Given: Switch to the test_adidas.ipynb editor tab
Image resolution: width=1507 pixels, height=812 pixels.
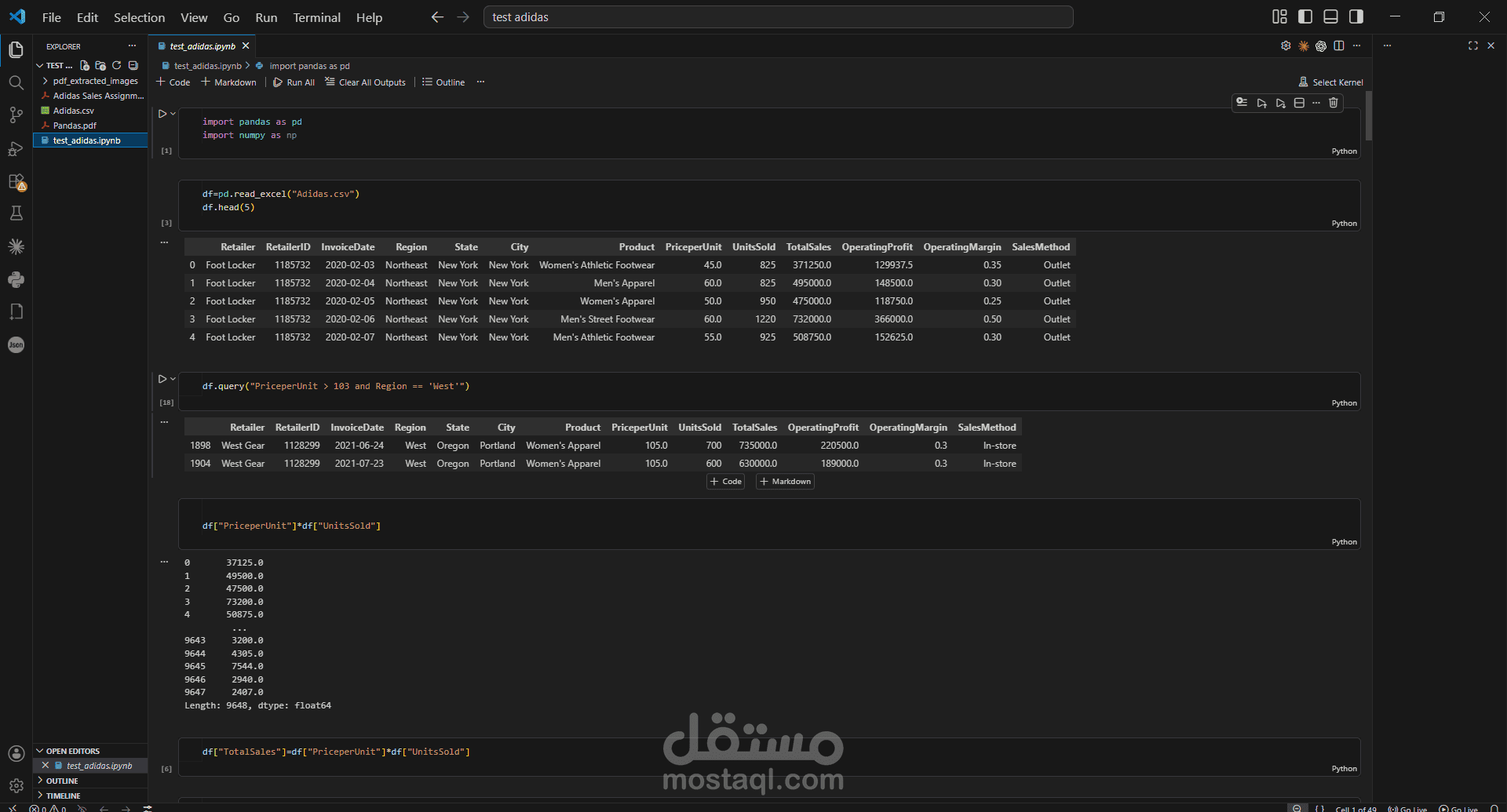Looking at the screenshot, I should click(x=203, y=46).
